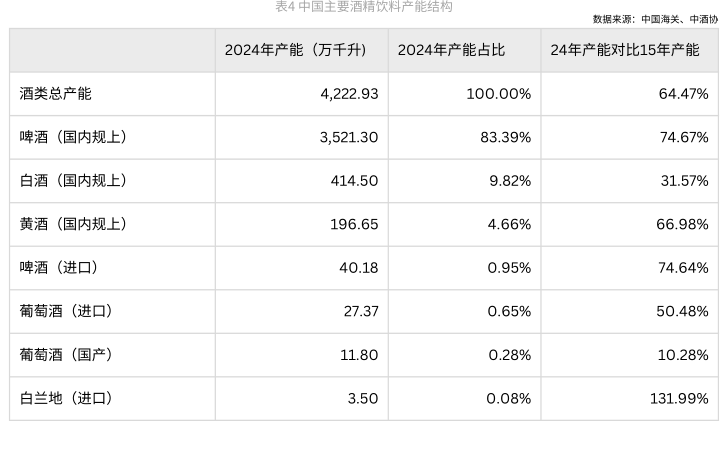The width and height of the screenshot is (726, 454).
Task: Click the '葡萄酒（进口）' row label
Action: point(67,311)
